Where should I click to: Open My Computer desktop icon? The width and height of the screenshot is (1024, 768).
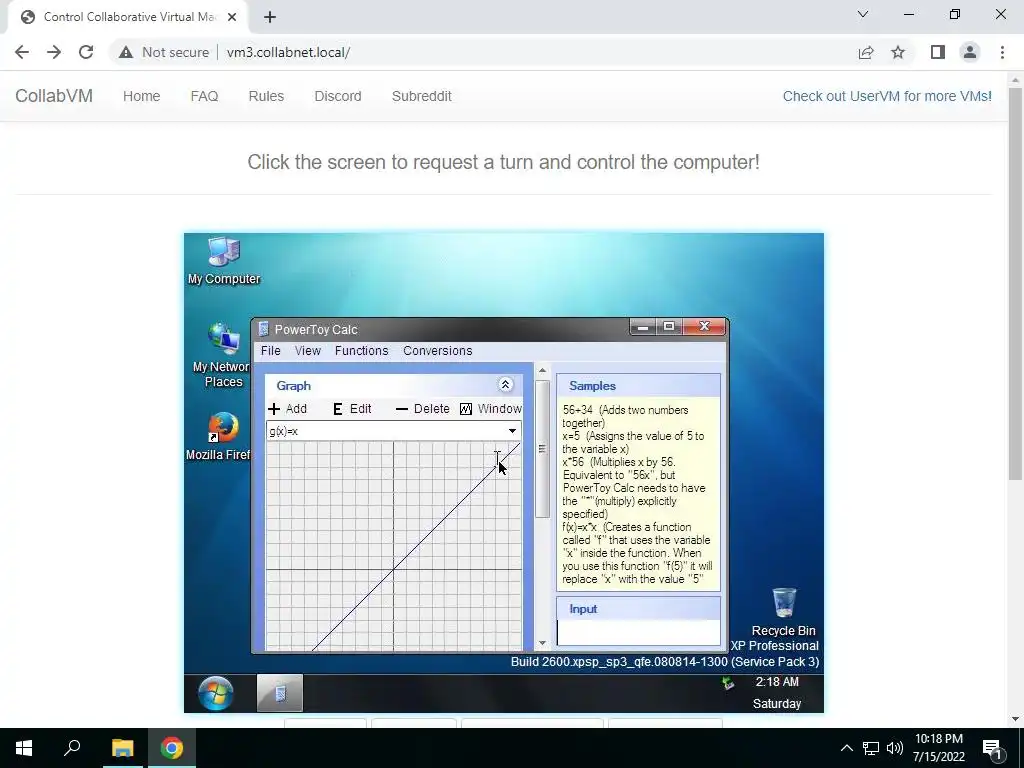(224, 261)
